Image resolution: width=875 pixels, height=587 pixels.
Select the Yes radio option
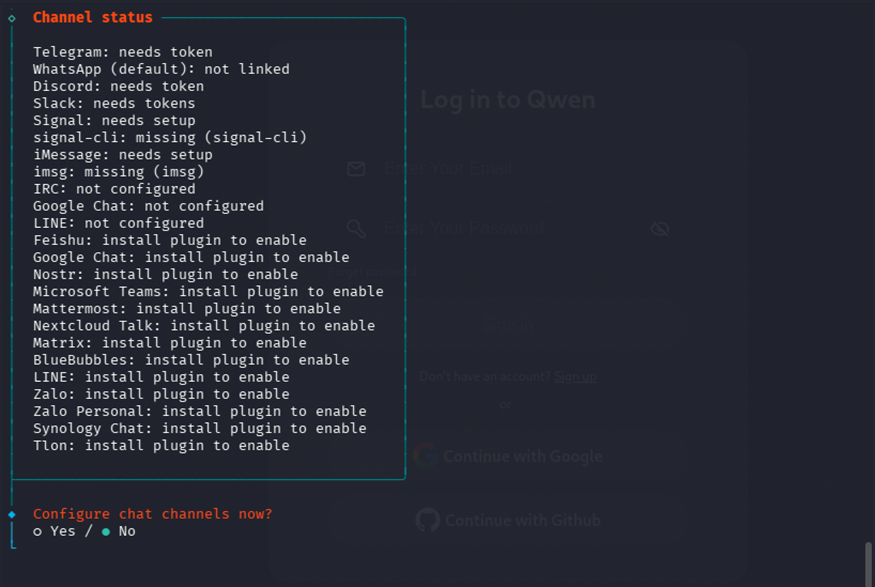click(54, 531)
